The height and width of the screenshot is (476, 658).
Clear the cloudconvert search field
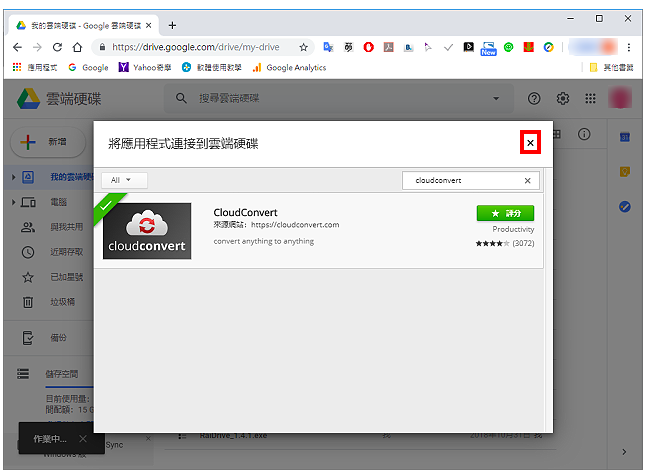[x=527, y=180]
